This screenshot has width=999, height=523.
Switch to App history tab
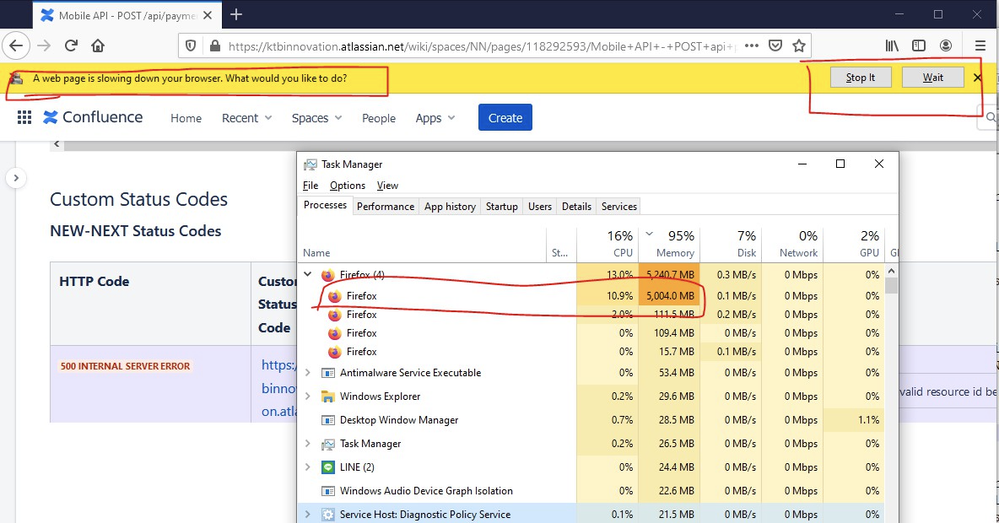click(450, 206)
